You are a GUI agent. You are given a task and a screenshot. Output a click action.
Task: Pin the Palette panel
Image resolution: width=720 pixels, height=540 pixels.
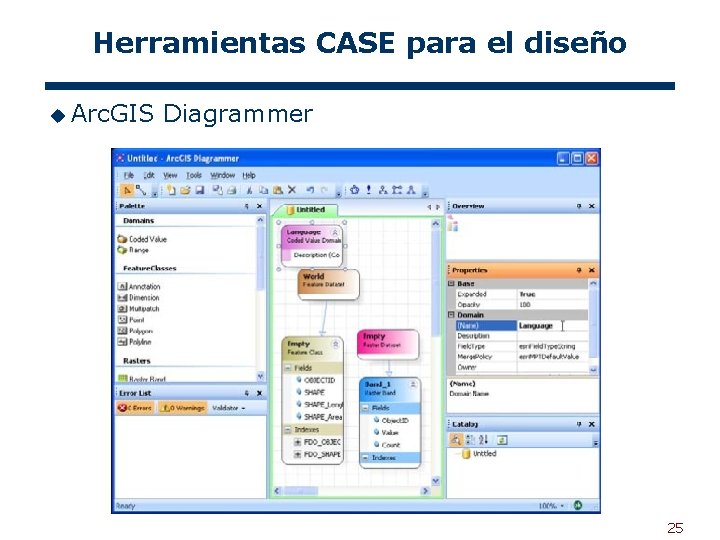coord(247,206)
